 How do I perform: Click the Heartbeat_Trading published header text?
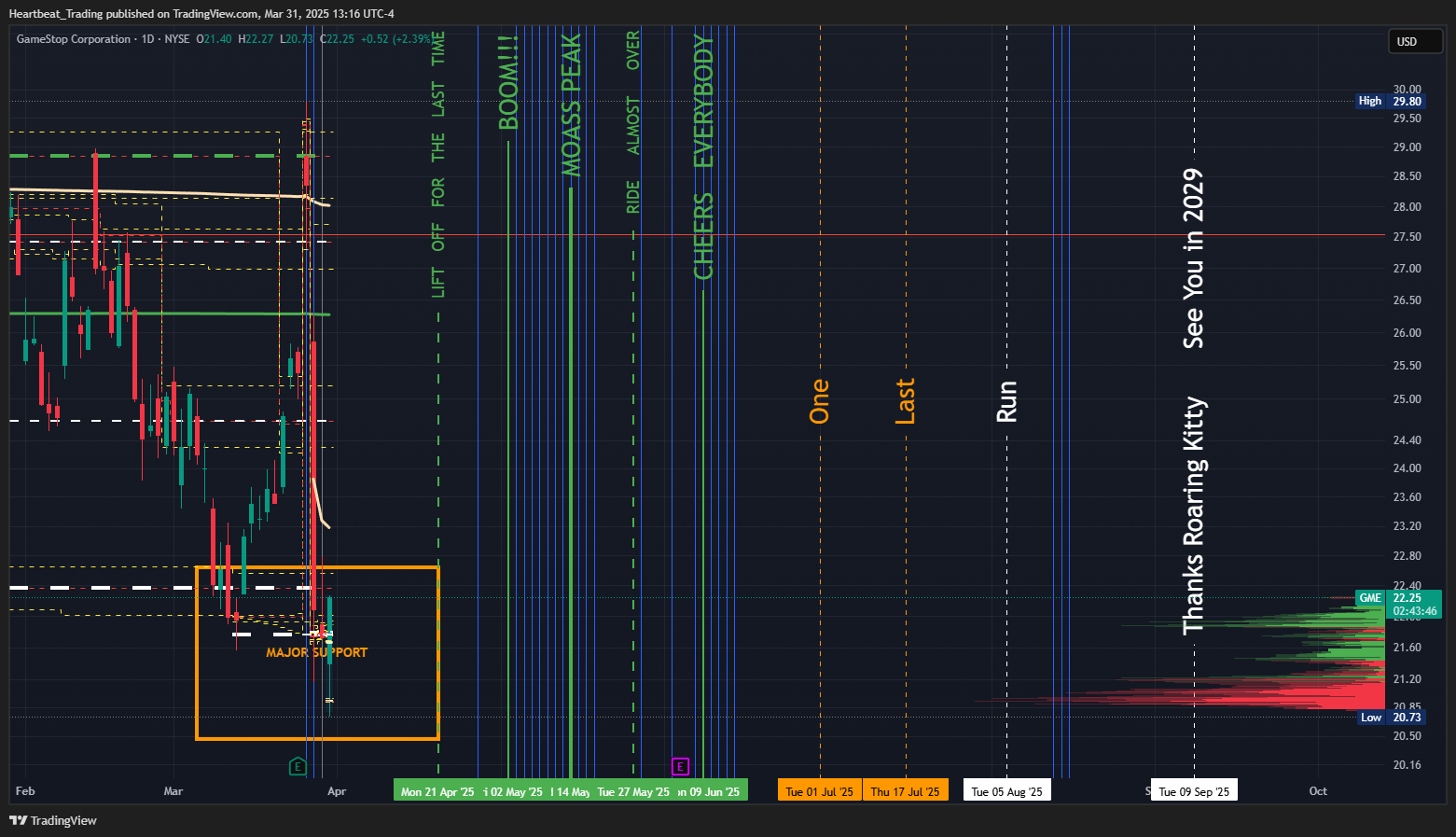[x=201, y=13]
